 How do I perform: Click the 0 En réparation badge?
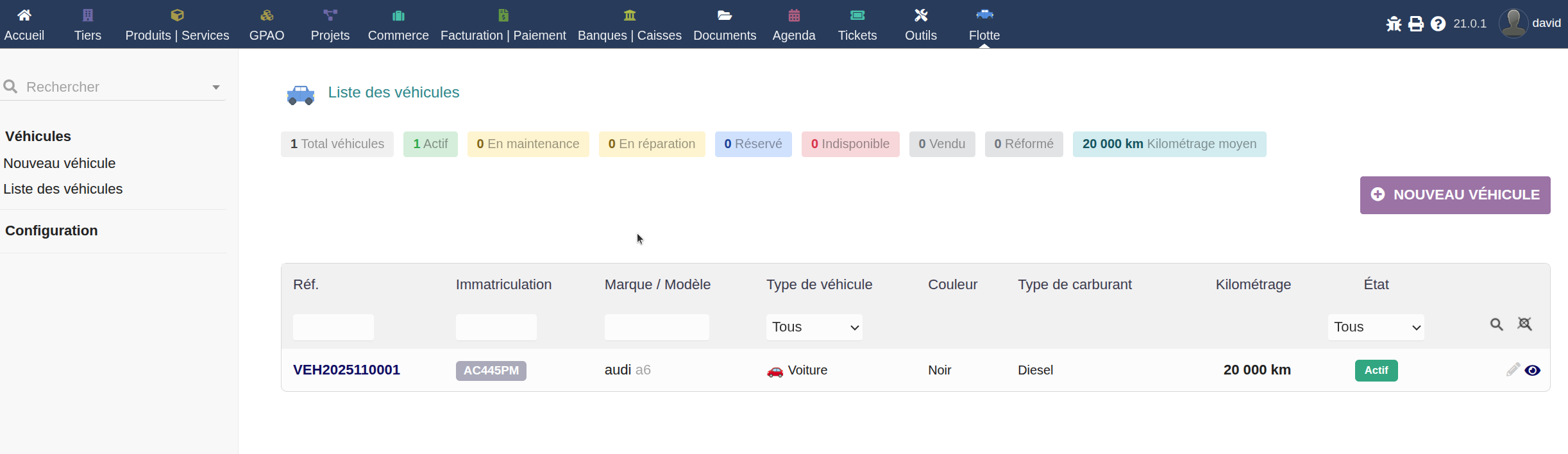tap(652, 144)
